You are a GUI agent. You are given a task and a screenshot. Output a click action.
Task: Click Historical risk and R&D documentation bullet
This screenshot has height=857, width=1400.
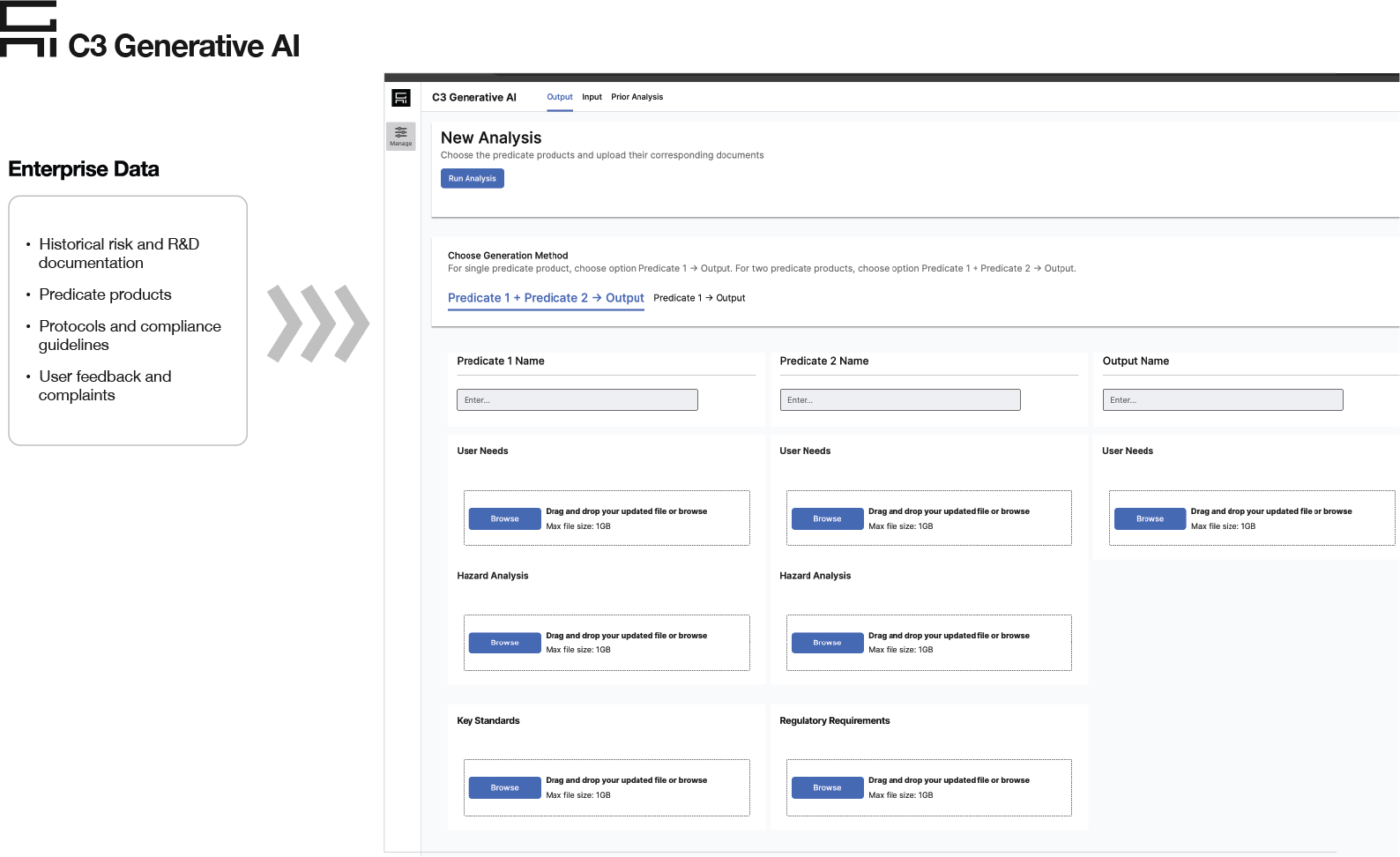[119, 253]
